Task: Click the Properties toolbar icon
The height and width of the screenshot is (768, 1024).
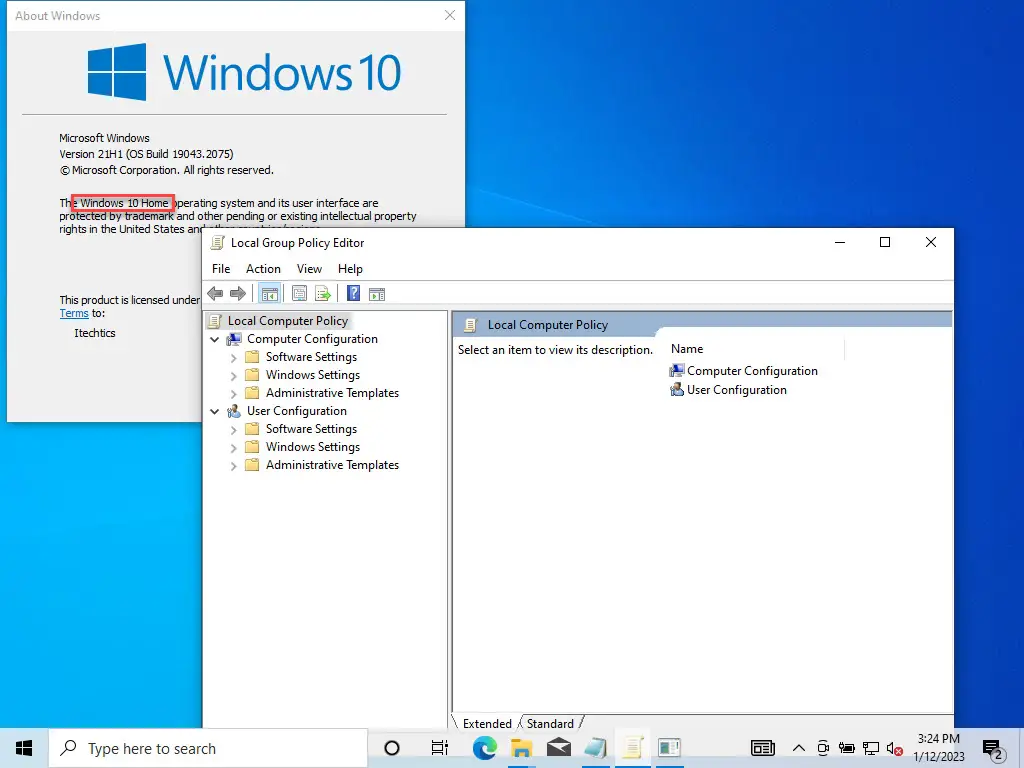Action: click(x=299, y=294)
